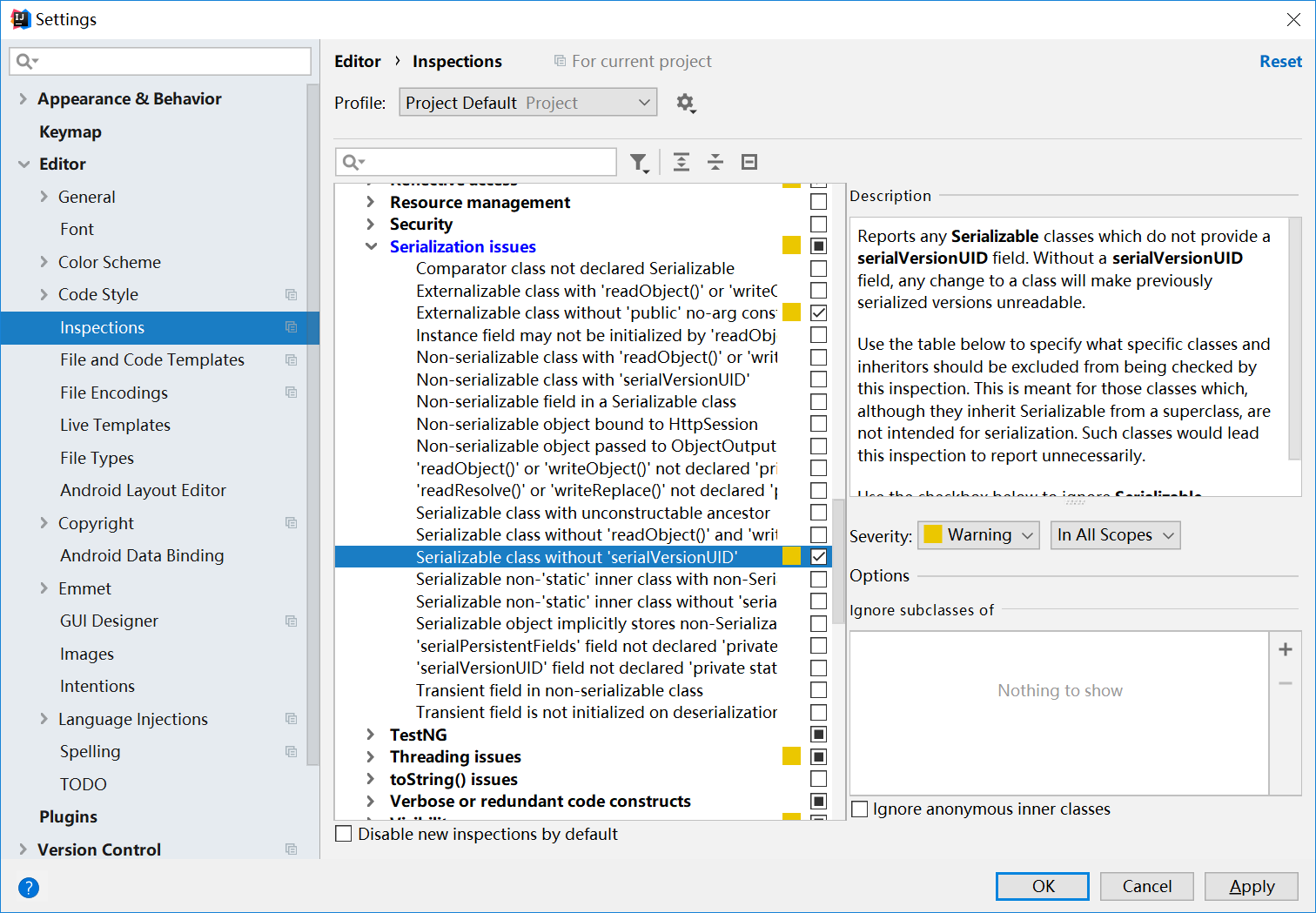Screen dimensions: 1316x913
Task: Open help with the question mark icon
Action: tap(29, 888)
